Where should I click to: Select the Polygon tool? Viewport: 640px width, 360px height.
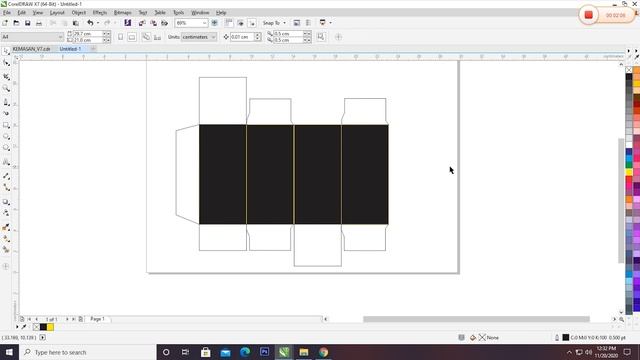tap(6, 148)
